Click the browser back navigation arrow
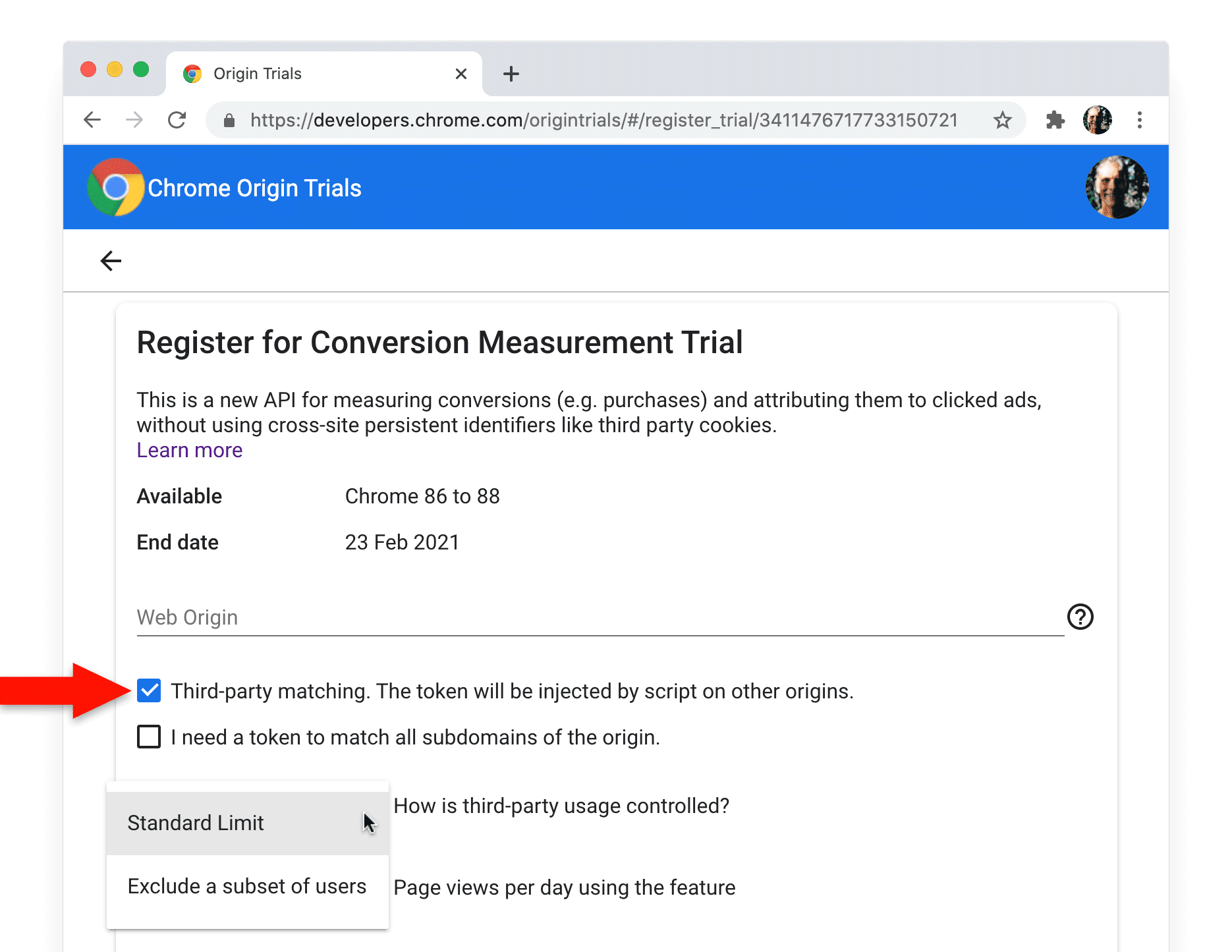Screen dimensions: 1232x952 pyautogui.click(x=92, y=120)
